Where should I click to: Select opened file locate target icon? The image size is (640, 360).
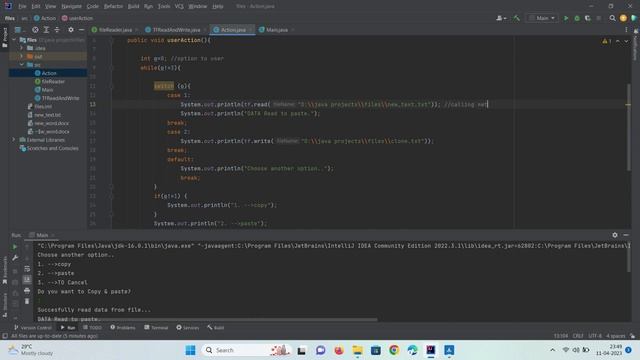click(36, 30)
